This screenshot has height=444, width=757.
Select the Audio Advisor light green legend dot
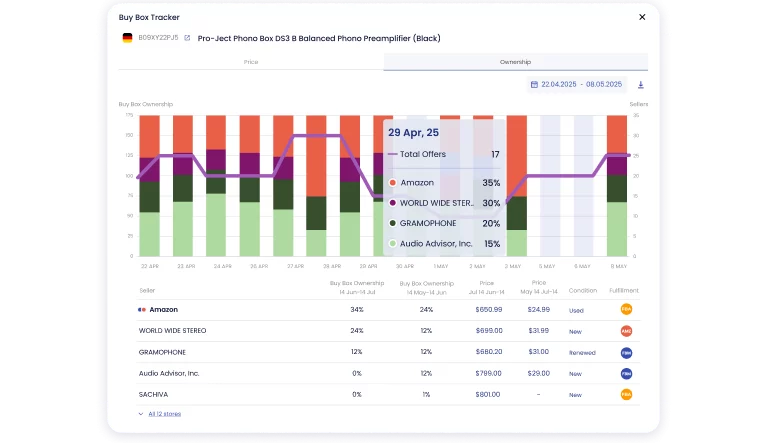[393, 243]
